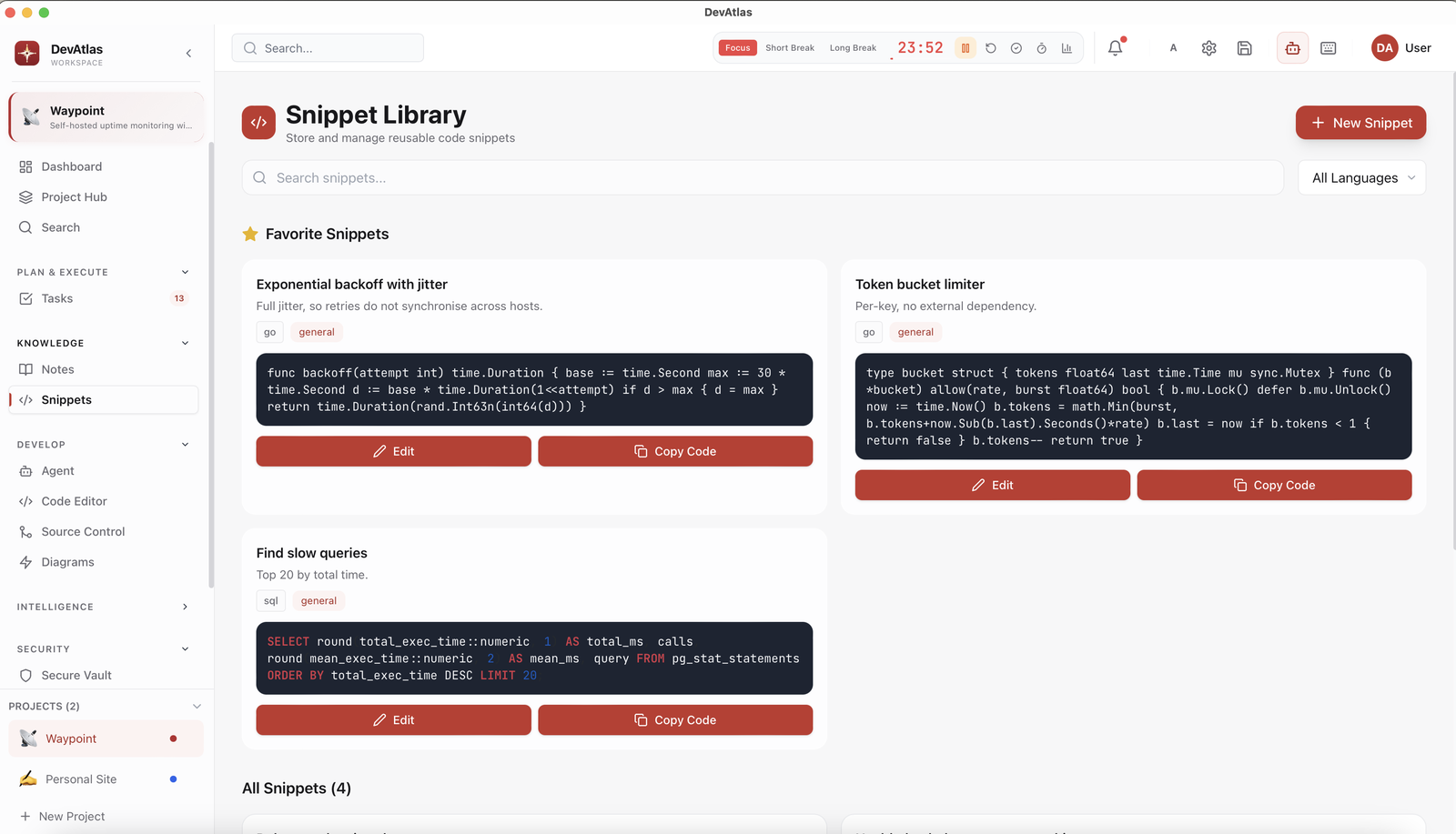1456x834 pixels.
Task: Pause the focus timer
Action: pos(966,48)
